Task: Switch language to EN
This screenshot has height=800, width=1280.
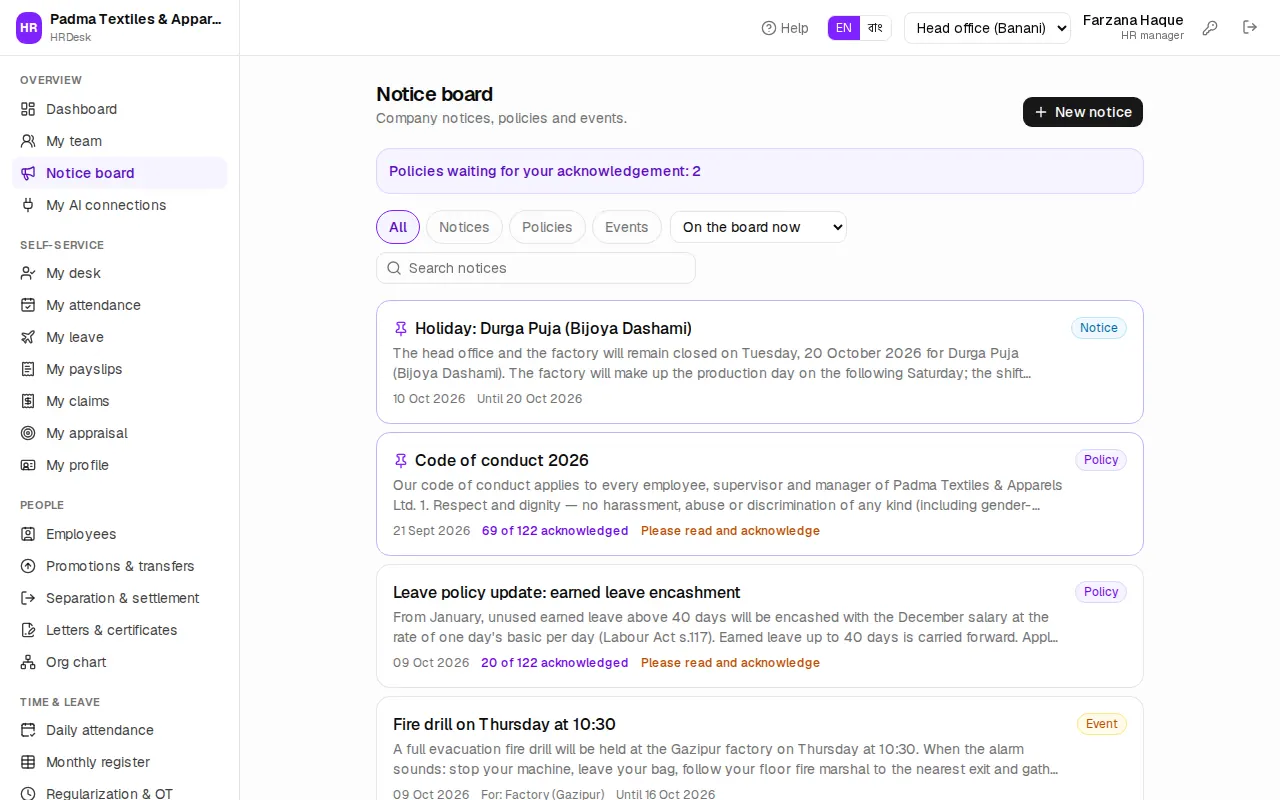Action: (x=844, y=28)
